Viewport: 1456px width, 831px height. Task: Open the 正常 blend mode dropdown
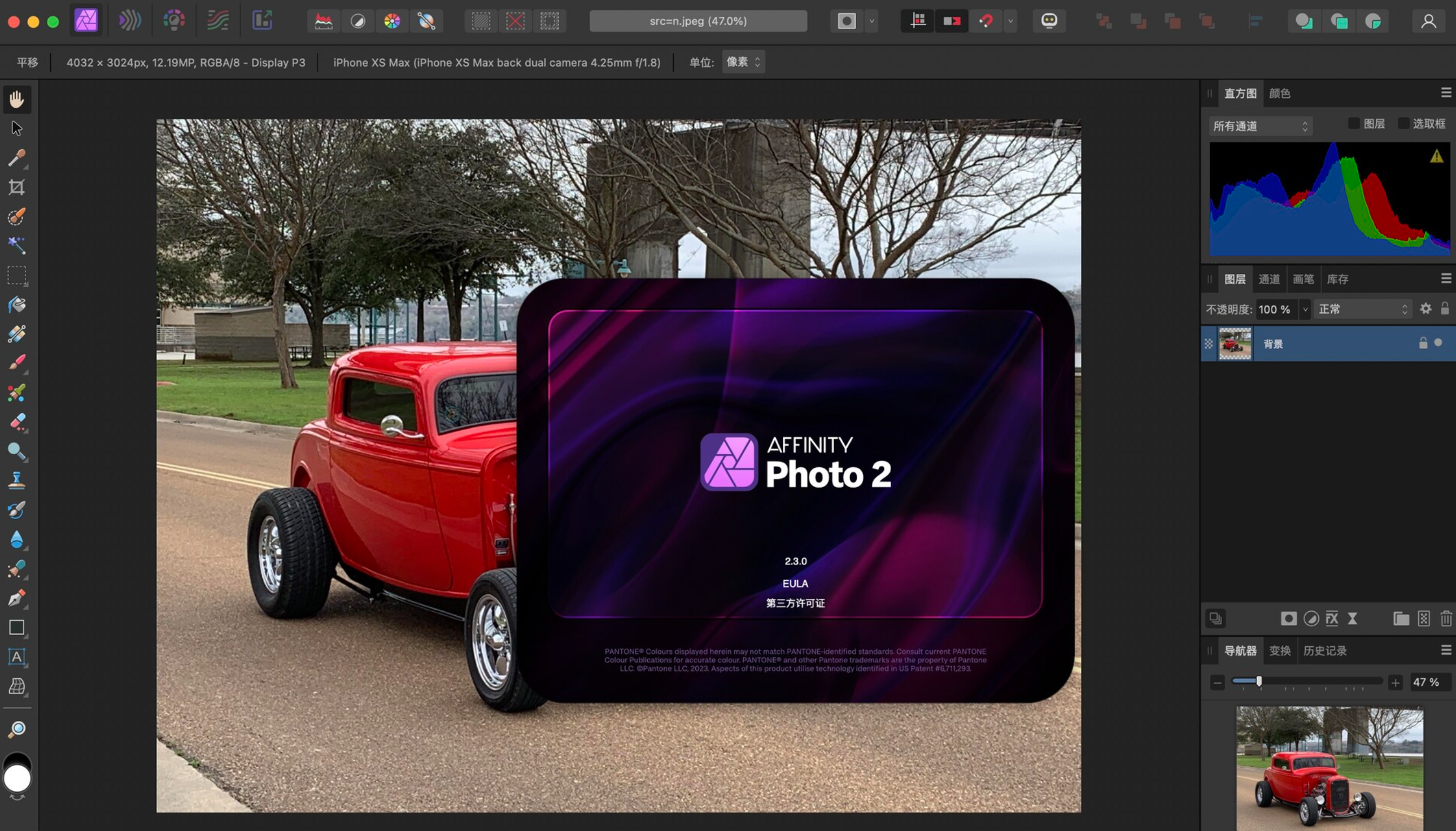[1363, 310]
